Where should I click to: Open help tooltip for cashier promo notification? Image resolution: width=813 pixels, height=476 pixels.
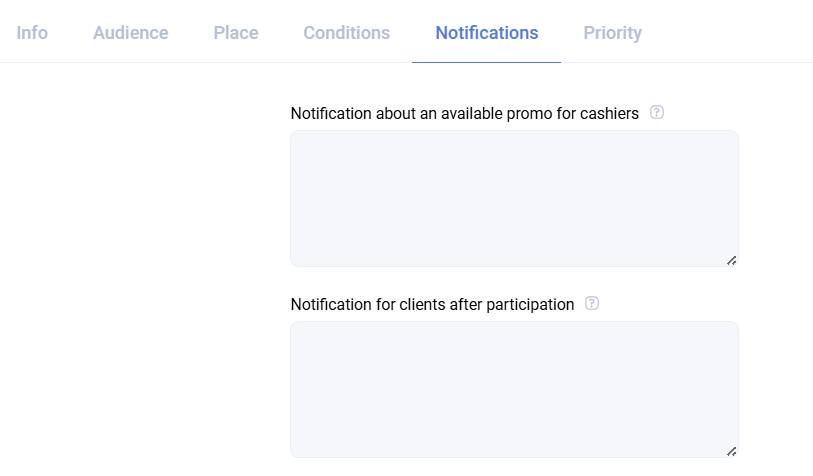click(x=657, y=113)
